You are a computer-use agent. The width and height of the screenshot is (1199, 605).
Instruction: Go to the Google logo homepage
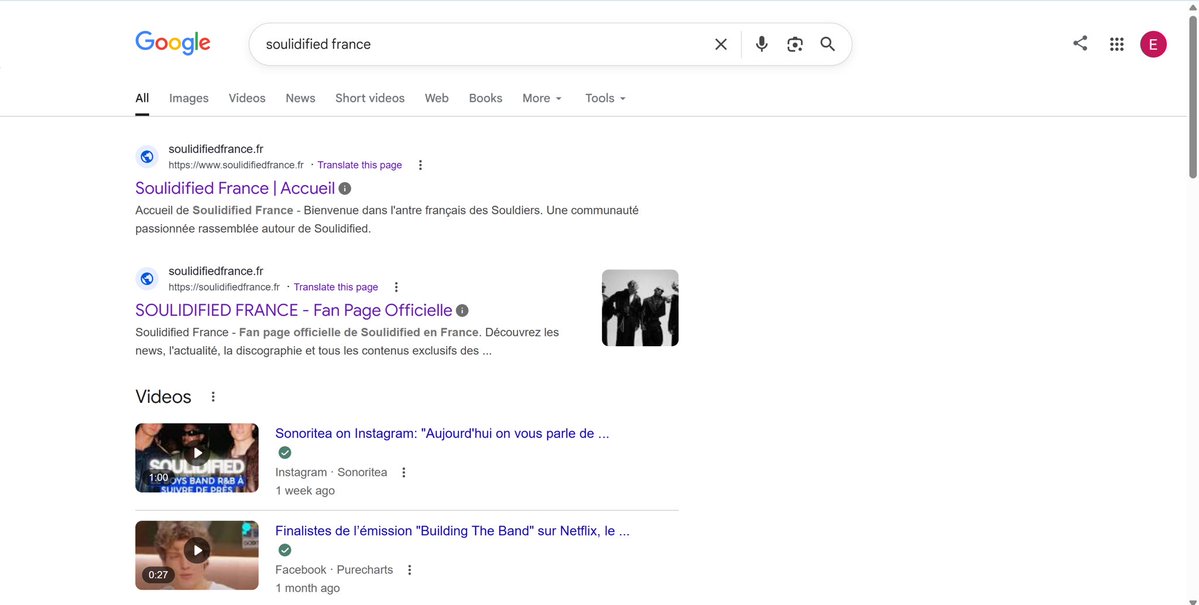[173, 44]
